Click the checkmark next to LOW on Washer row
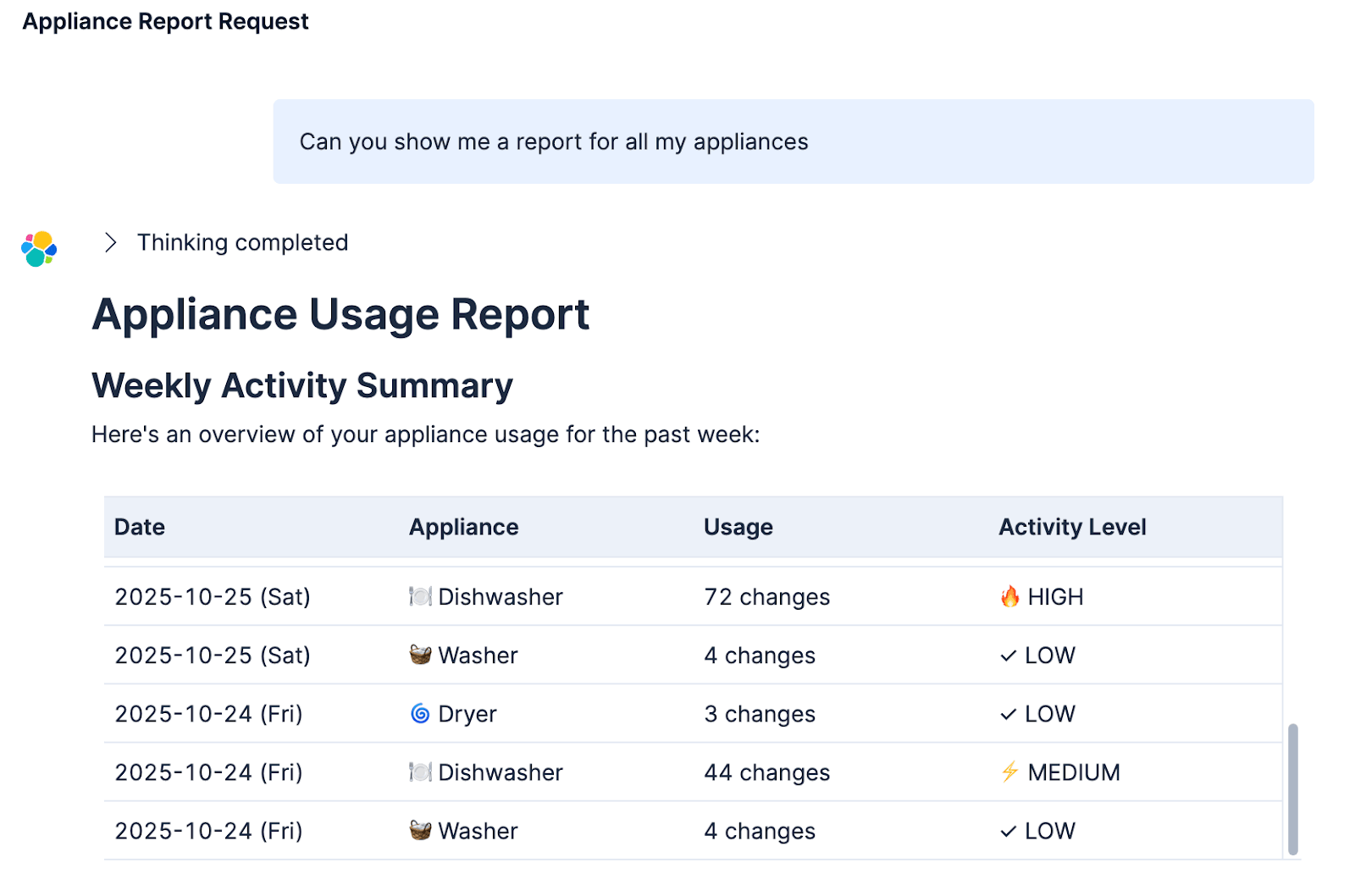Viewport: 1355px width, 896px height. pyautogui.click(x=1007, y=655)
